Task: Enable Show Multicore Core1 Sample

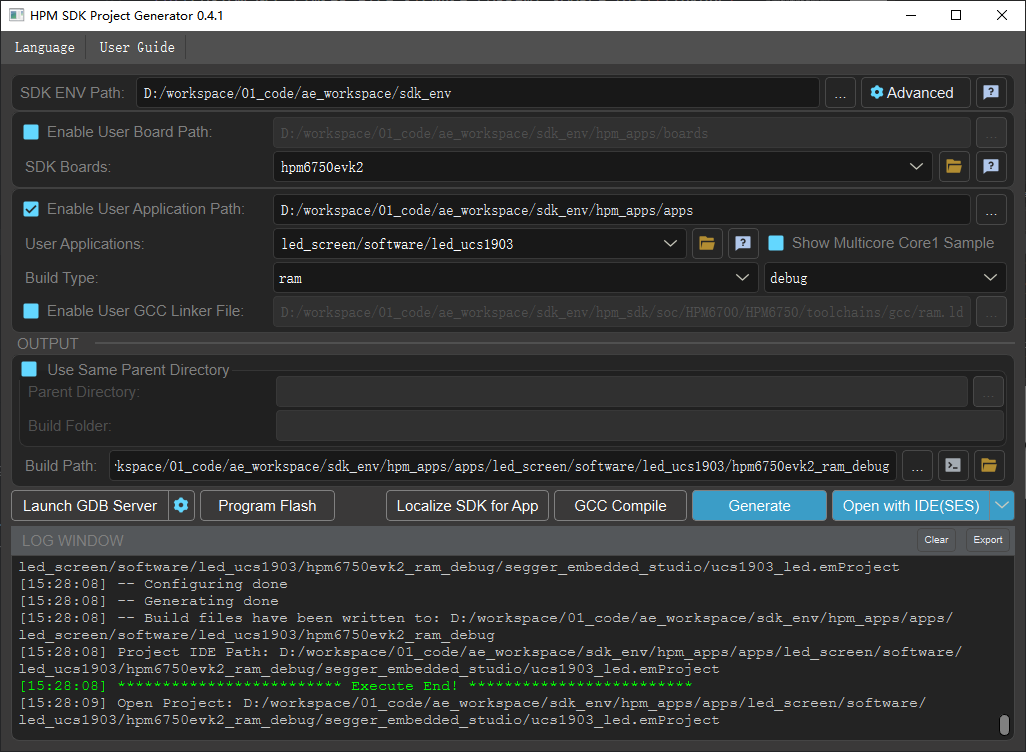Action: tap(776, 243)
